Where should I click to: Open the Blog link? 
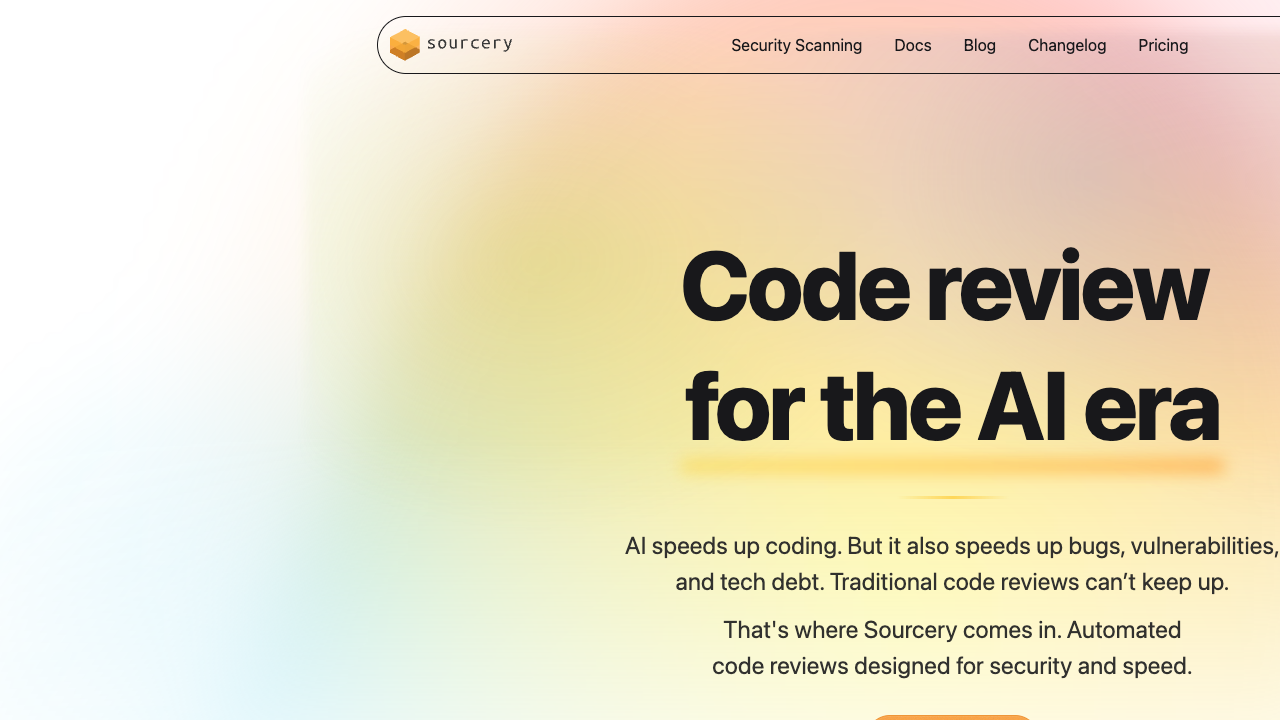click(x=979, y=45)
